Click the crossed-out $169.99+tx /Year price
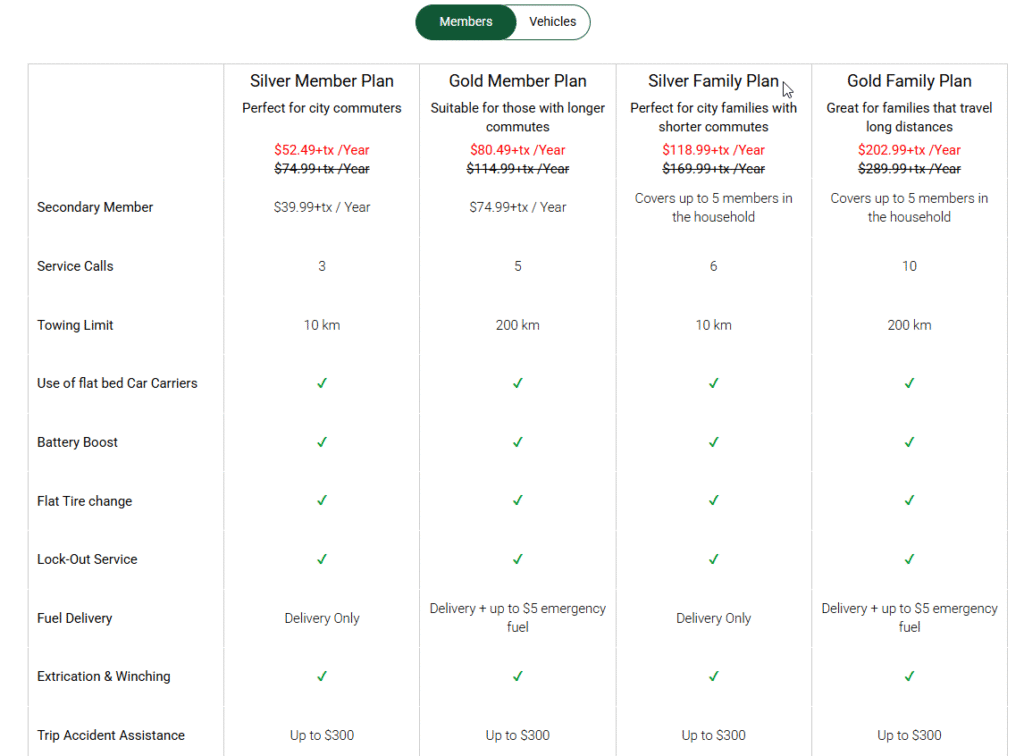The image size is (1024, 756). [x=713, y=168]
